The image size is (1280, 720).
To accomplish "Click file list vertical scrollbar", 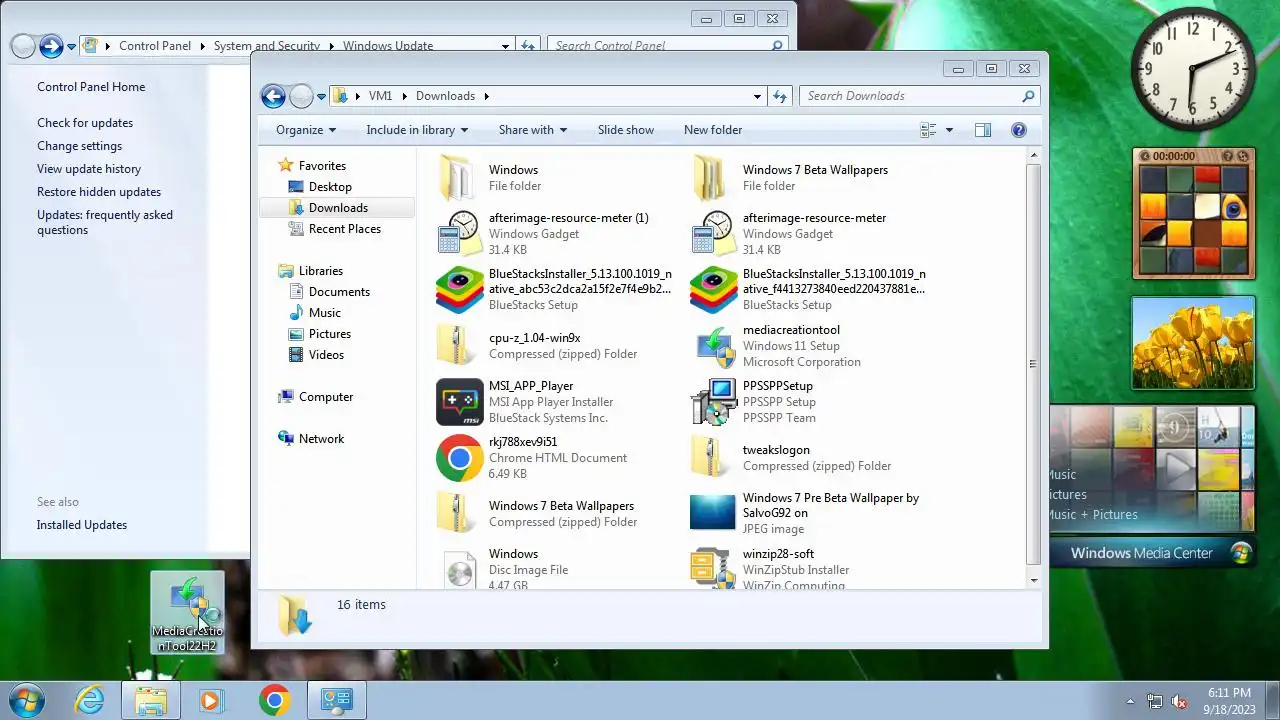I will tap(1033, 365).
